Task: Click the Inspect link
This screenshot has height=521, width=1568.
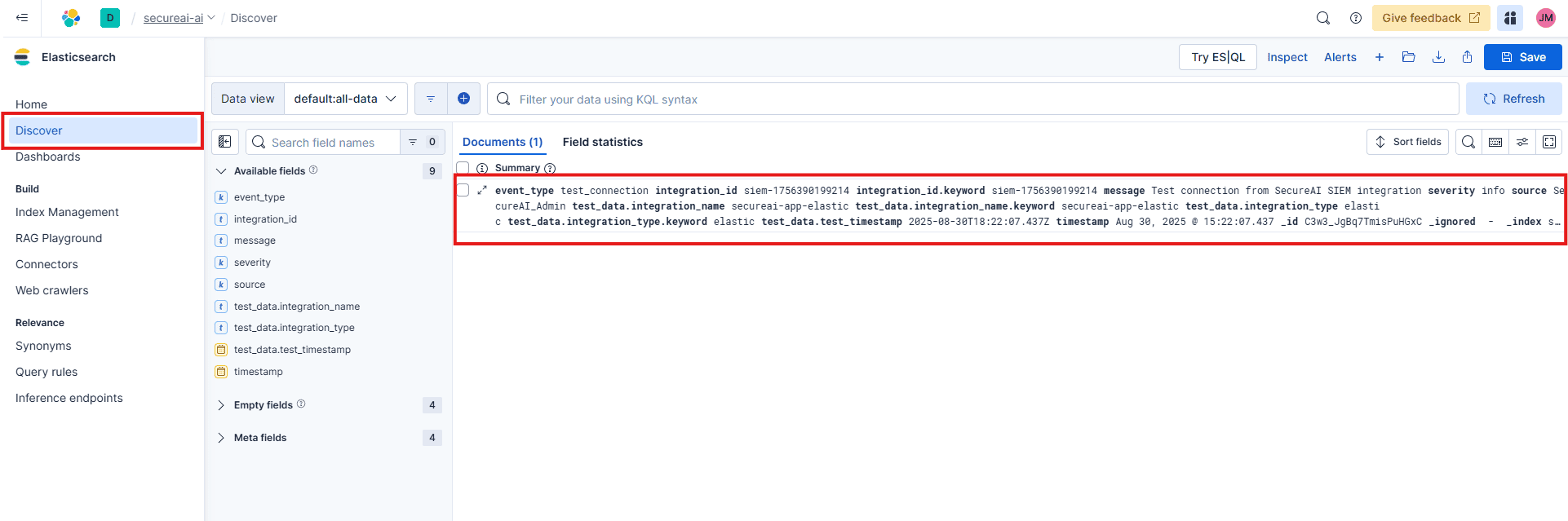Action: point(1287,57)
